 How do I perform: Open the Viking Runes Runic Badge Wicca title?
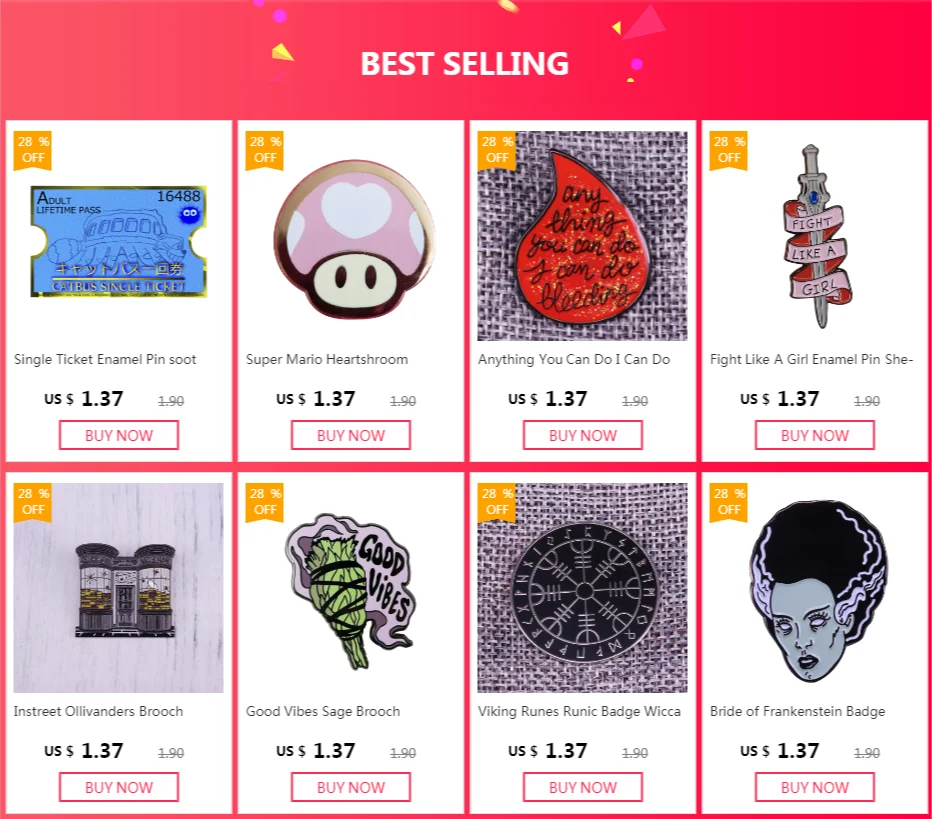click(x=580, y=711)
